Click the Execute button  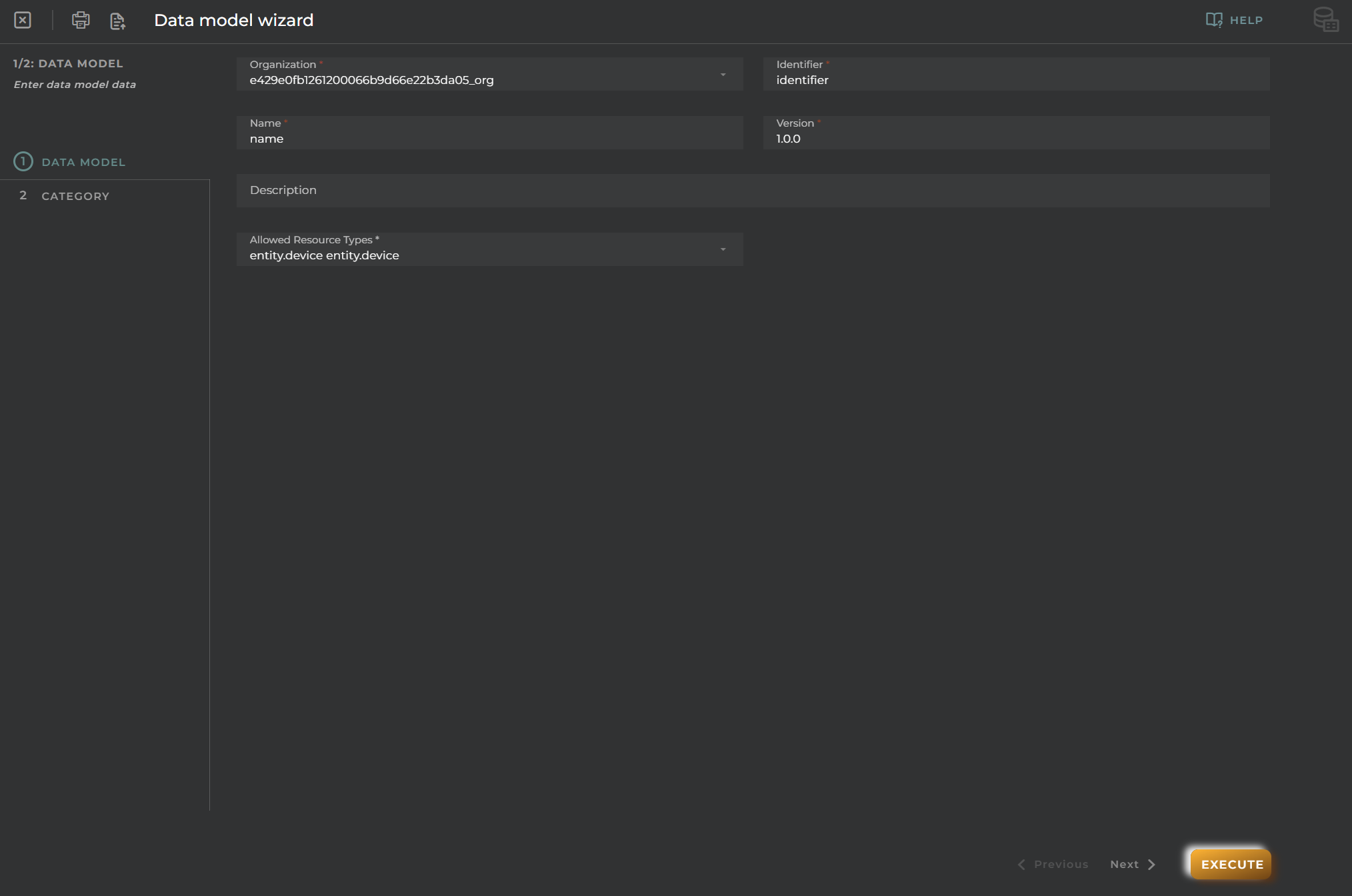(1231, 864)
